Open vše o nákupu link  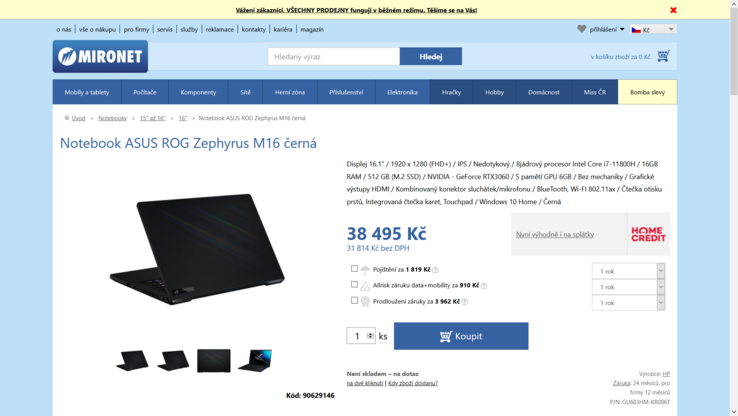pyautogui.click(x=97, y=29)
